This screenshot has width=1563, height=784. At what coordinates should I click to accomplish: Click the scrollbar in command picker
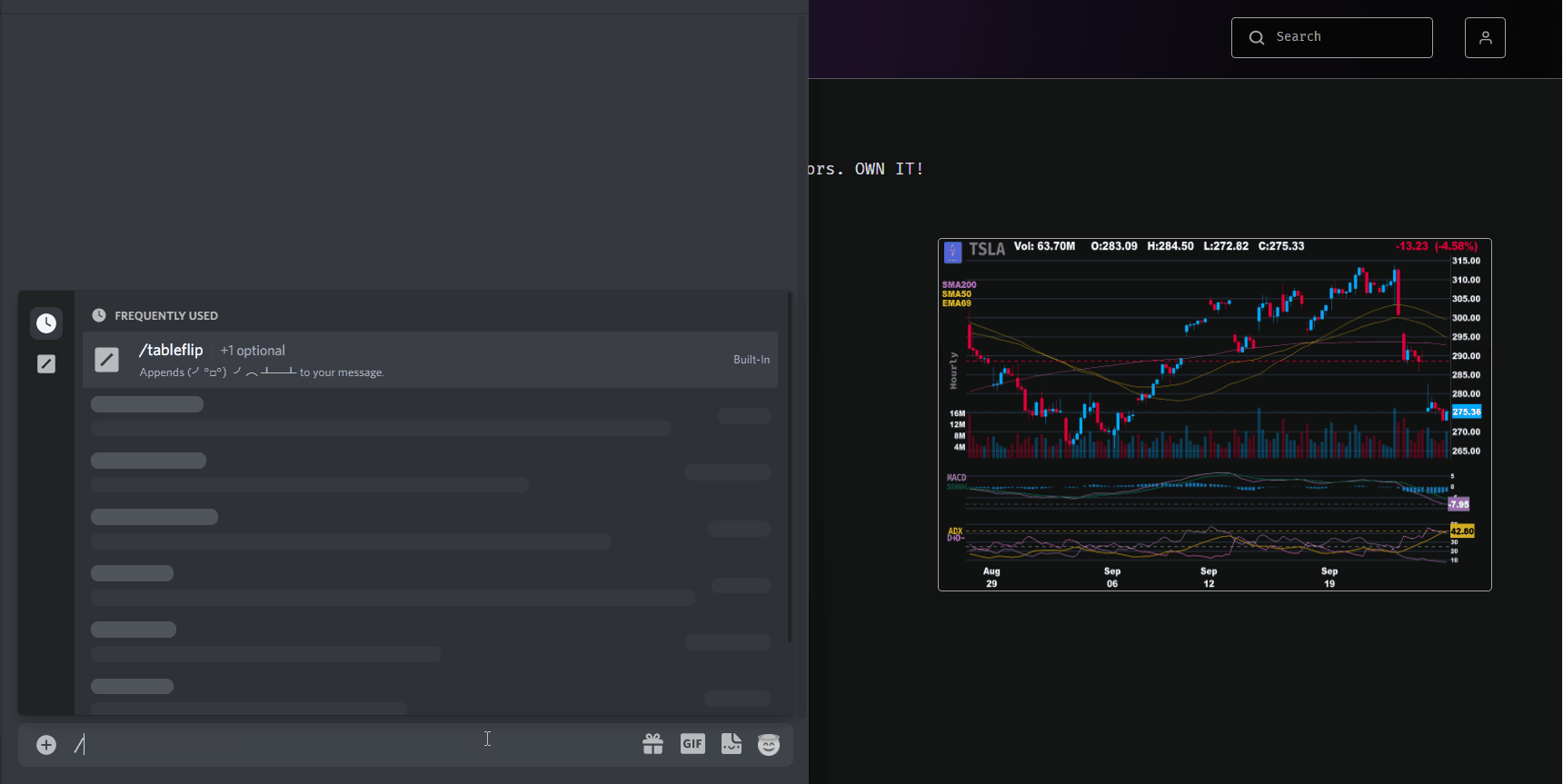click(x=790, y=467)
